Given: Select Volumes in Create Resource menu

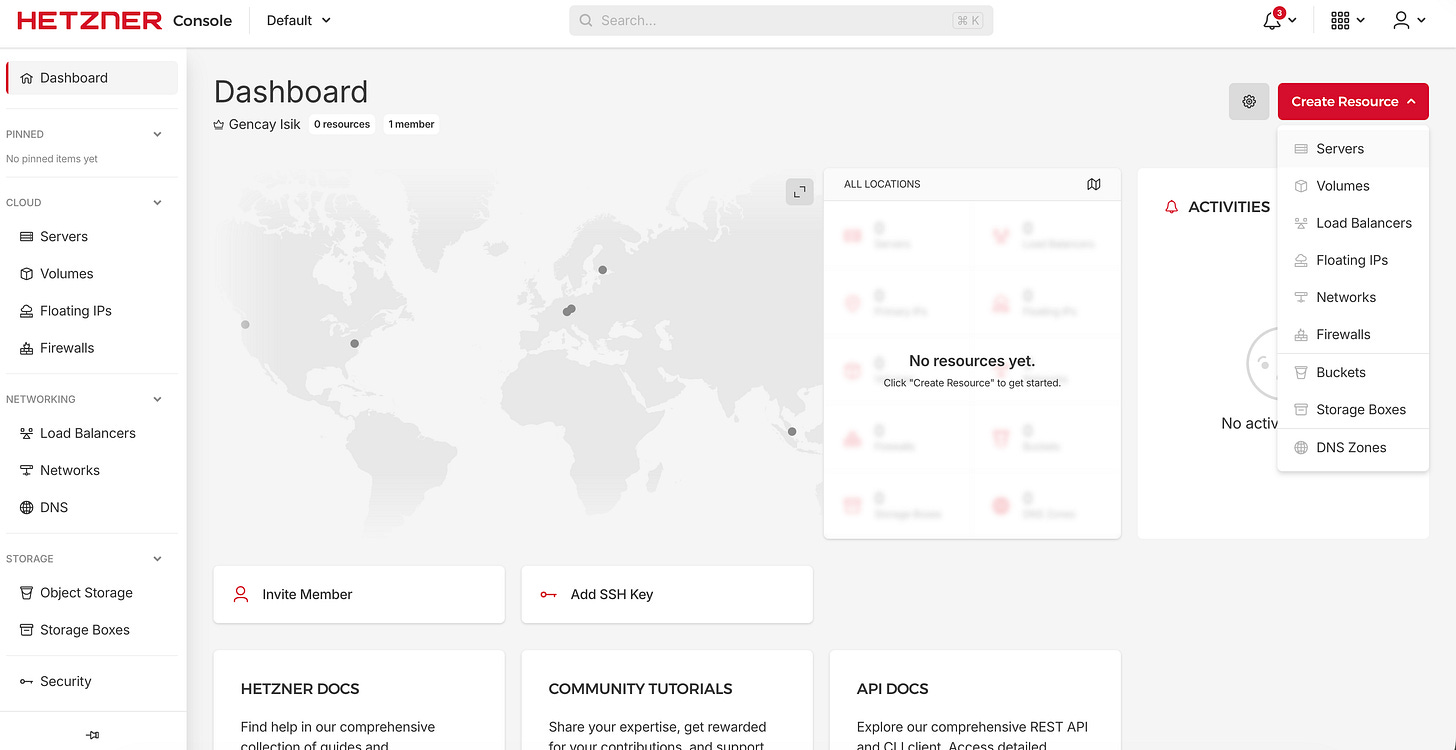Looking at the screenshot, I should click(x=1353, y=186).
